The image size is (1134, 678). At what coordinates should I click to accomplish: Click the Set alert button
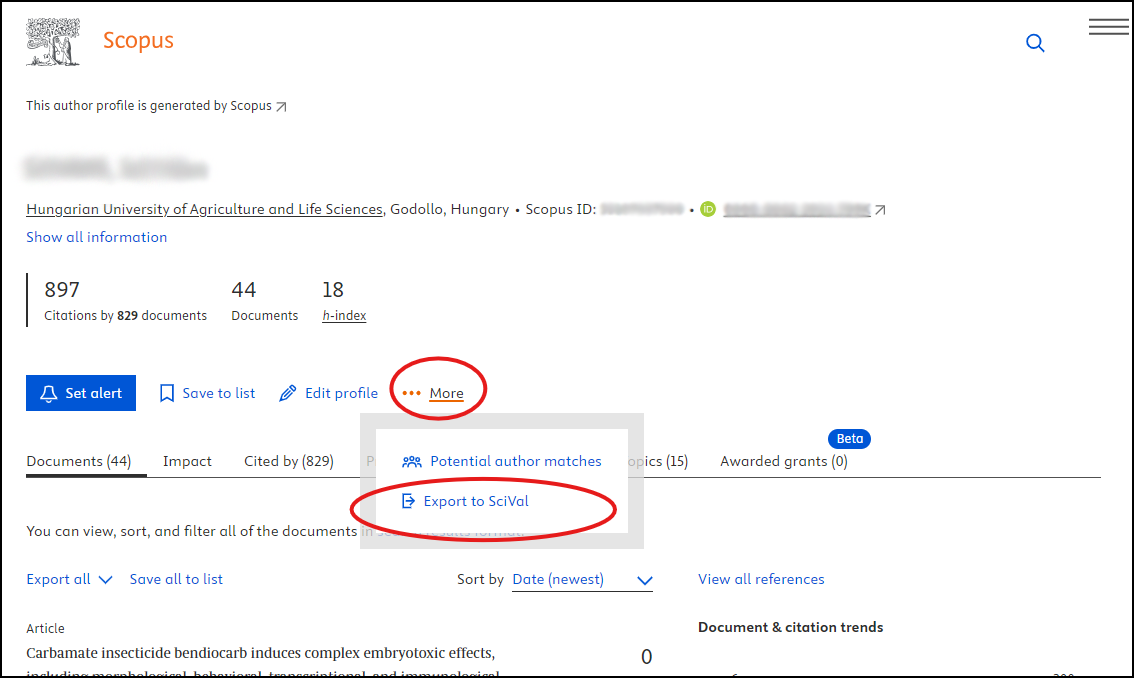point(81,393)
